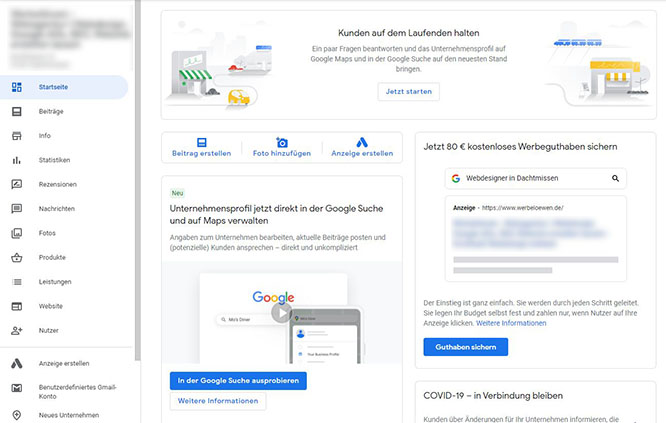Screen dimensions: 666x423
Task: Click Beitrag erstellen label
Action: tap(202, 153)
